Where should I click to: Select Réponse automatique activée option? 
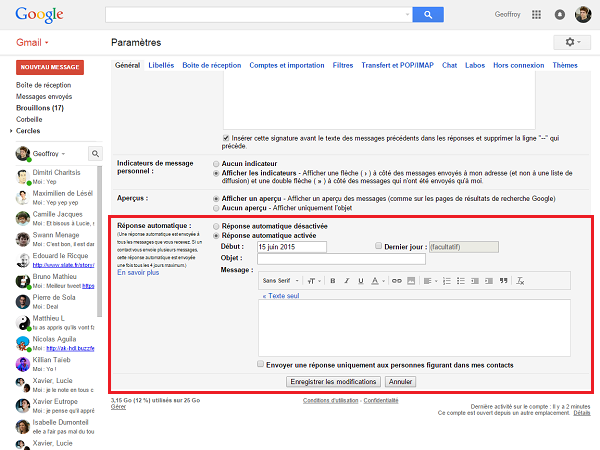pyautogui.click(x=216, y=236)
